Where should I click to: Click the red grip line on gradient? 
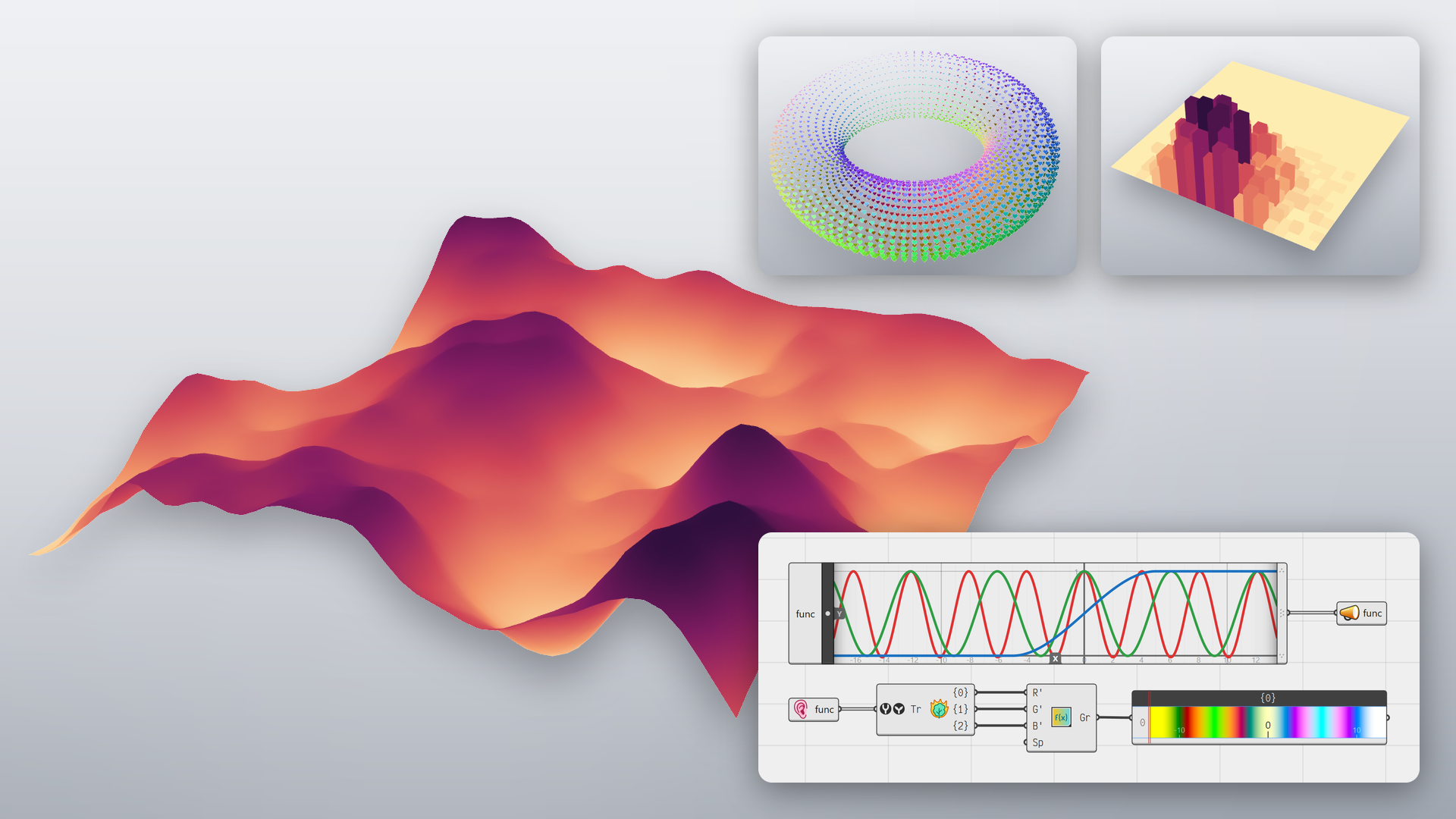pos(1149,718)
